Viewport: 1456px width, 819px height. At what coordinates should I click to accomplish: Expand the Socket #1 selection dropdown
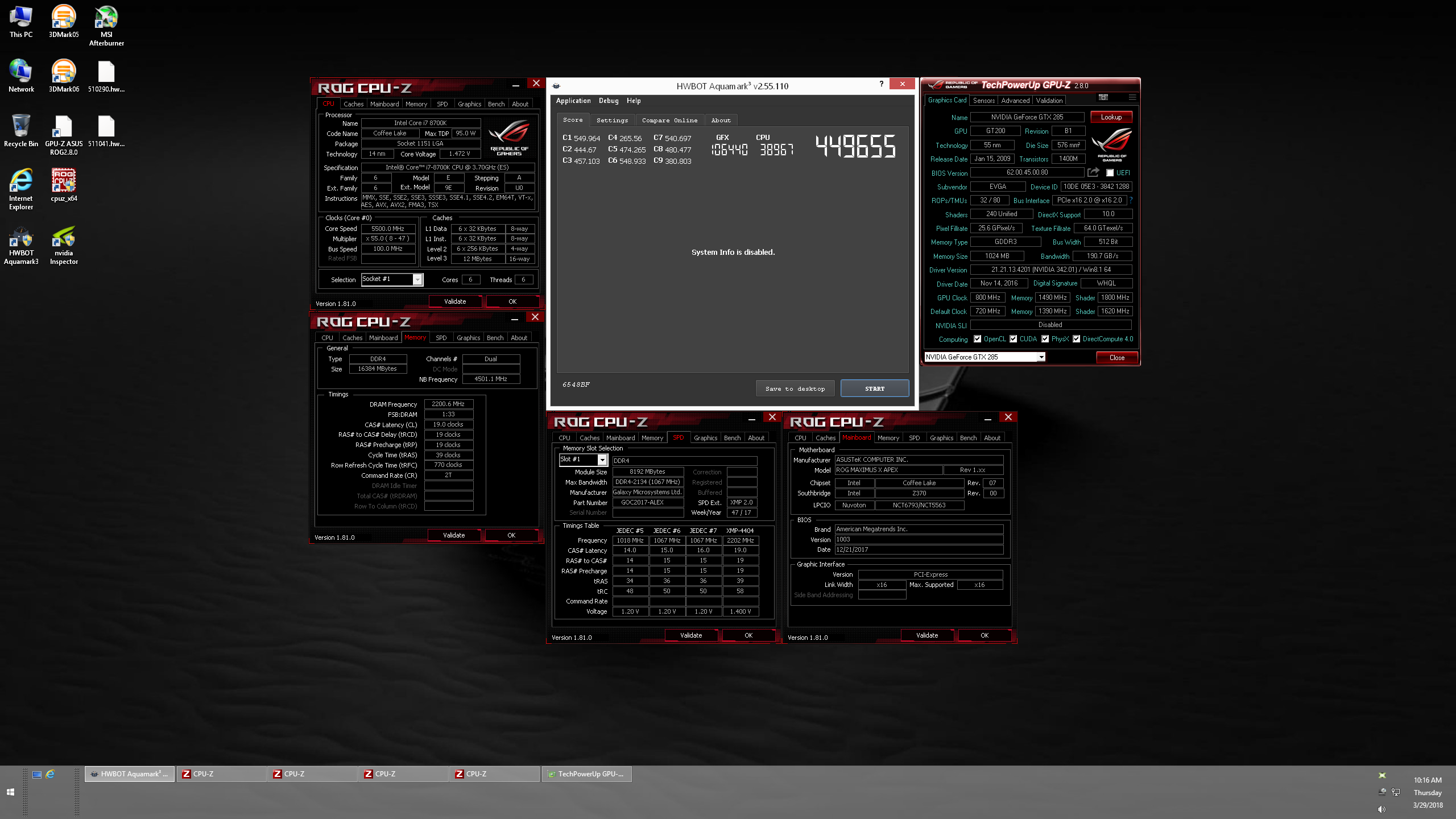click(x=417, y=279)
